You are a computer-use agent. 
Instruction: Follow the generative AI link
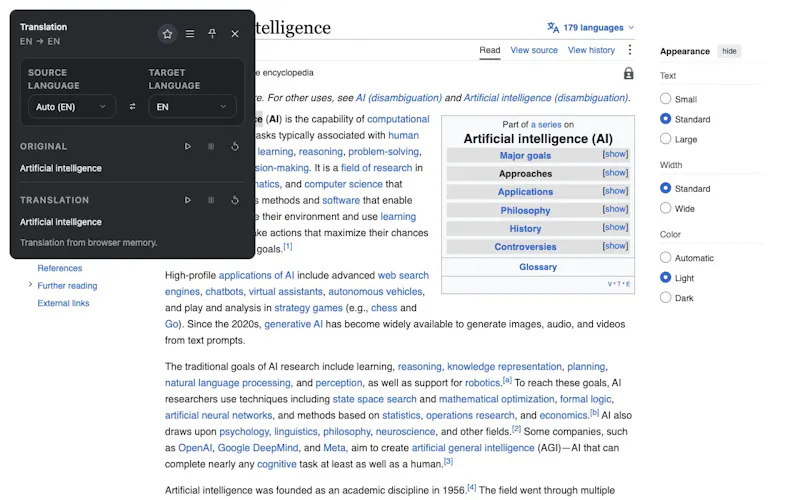coord(293,324)
